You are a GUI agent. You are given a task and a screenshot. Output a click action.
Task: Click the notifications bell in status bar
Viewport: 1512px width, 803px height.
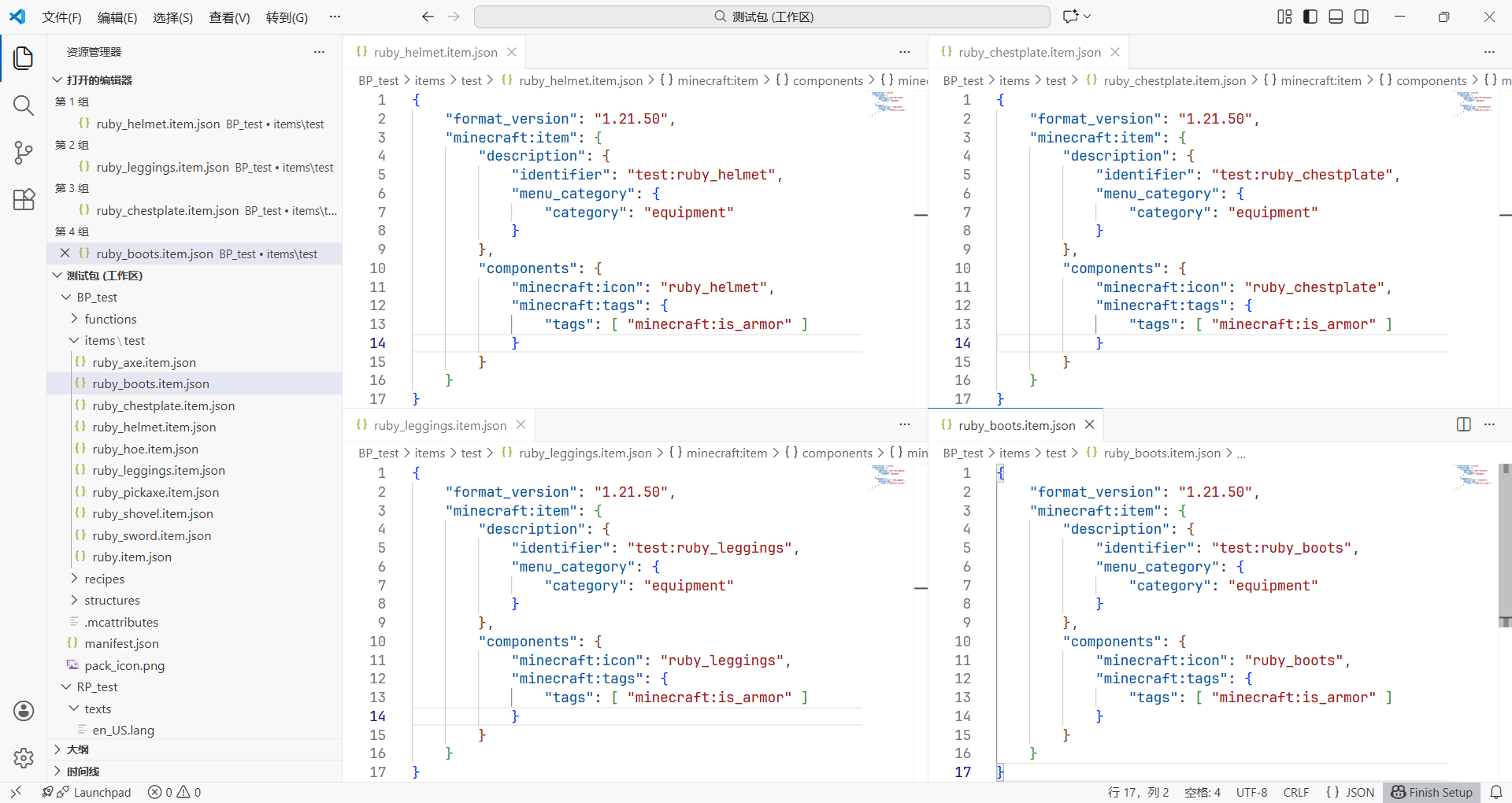(x=1496, y=792)
